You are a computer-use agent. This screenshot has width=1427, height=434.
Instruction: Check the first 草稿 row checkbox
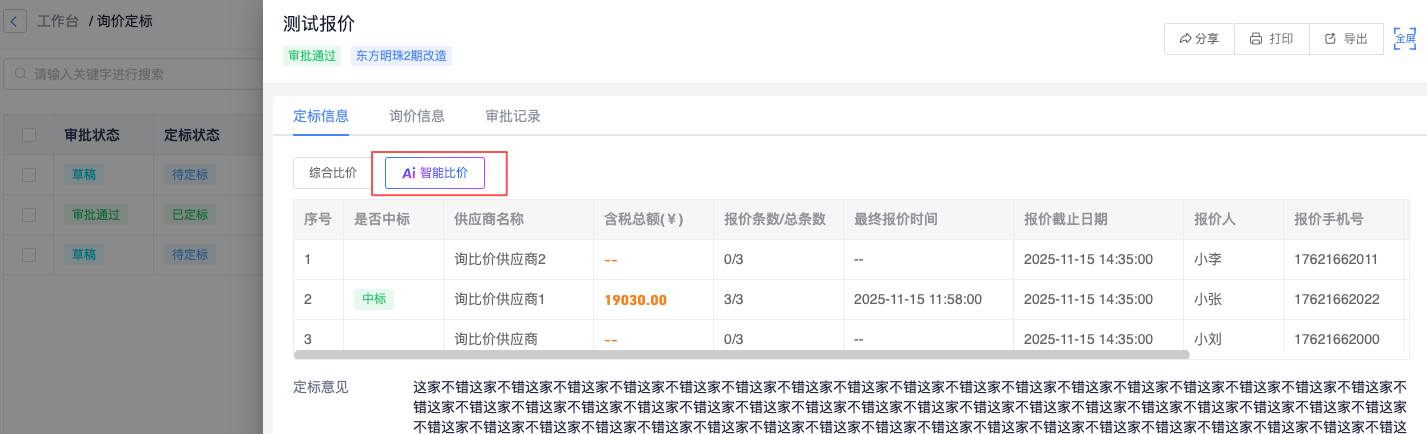30,174
